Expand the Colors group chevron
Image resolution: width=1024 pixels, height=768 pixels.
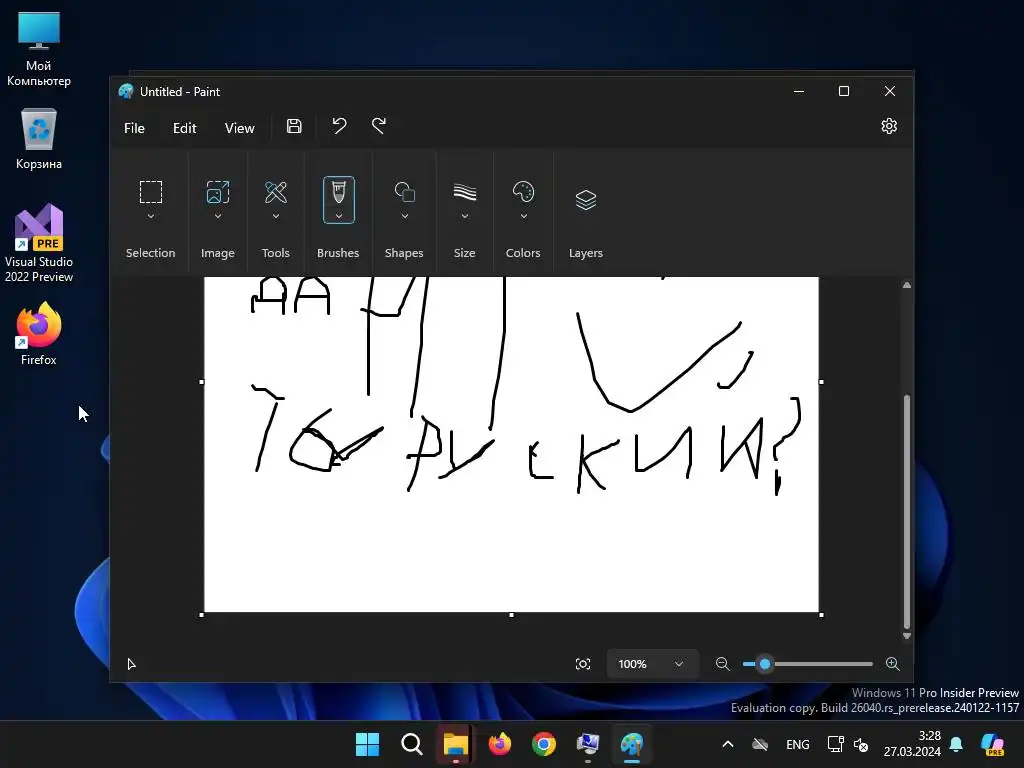(523, 216)
